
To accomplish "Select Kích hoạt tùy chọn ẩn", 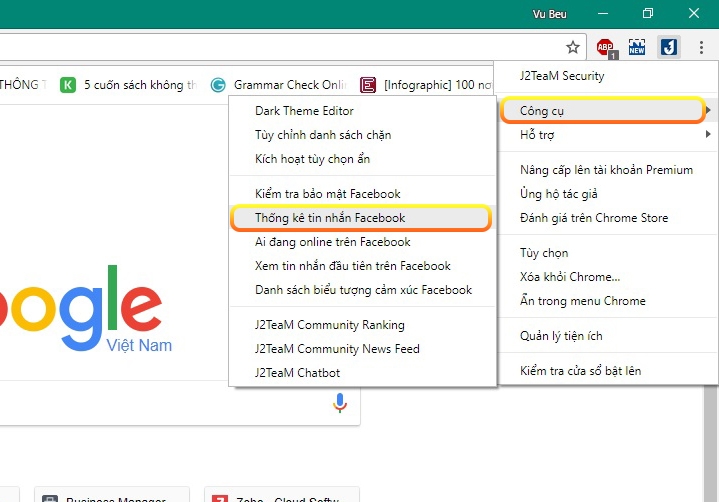I will click(x=312, y=159).
